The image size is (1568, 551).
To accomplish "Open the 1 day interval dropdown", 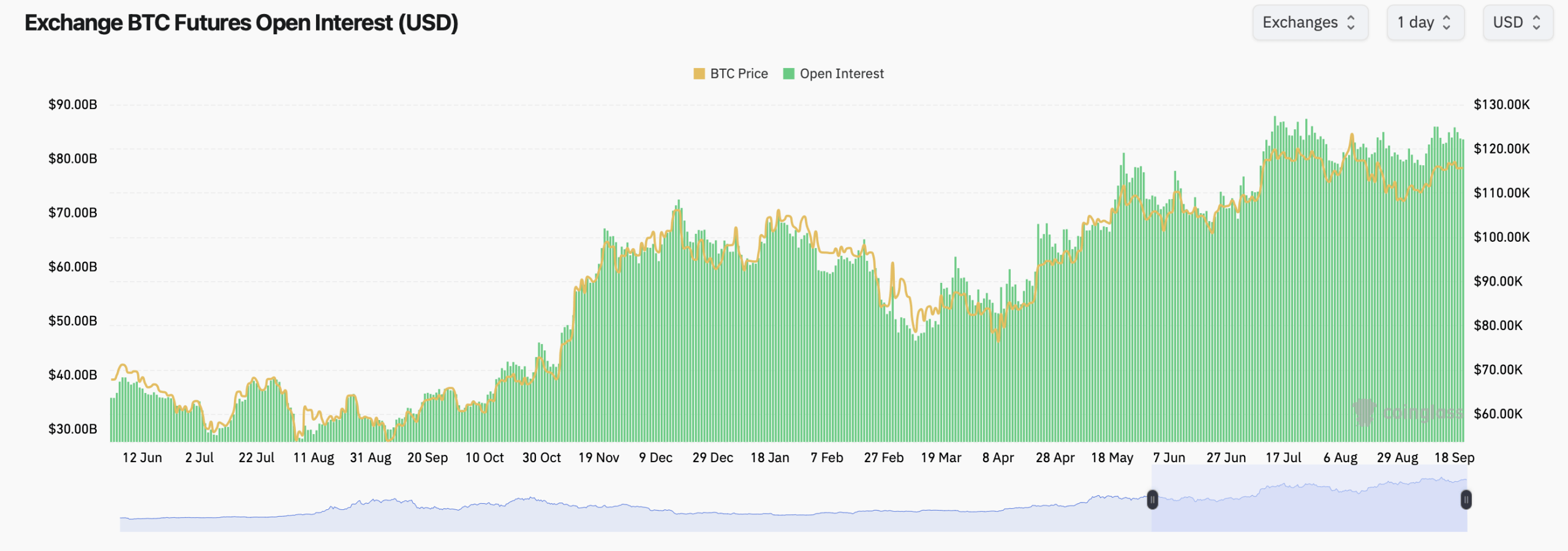I will (1426, 22).
